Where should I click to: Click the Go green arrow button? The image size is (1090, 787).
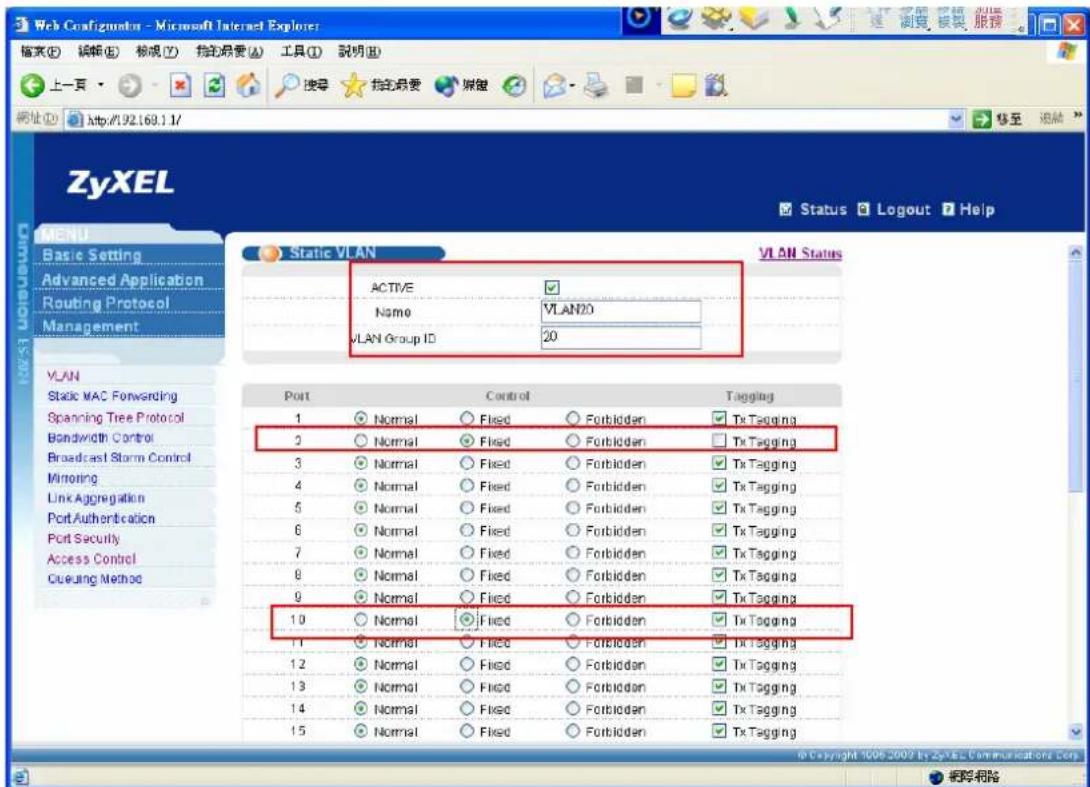coord(981,119)
